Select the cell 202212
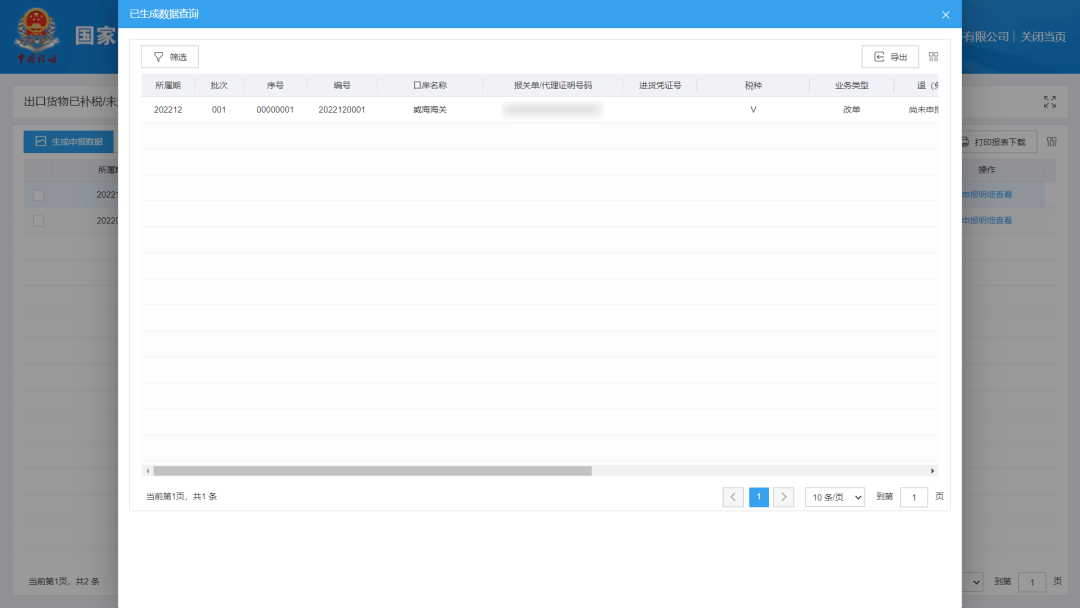 tap(167, 109)
